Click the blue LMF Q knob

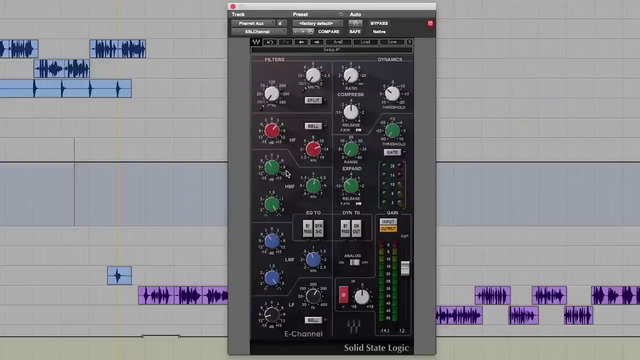pos(272,278)
